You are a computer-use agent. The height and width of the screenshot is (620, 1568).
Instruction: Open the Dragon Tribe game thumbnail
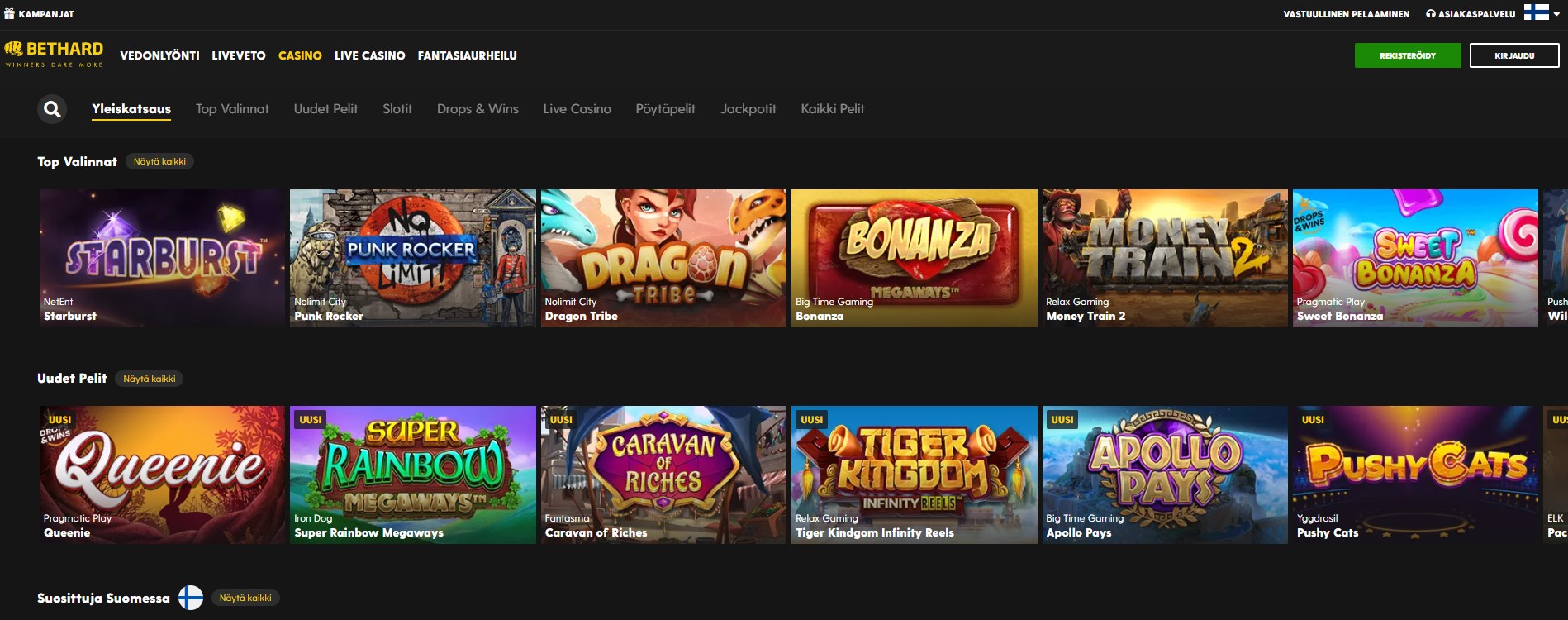click(x=663, y=258)
